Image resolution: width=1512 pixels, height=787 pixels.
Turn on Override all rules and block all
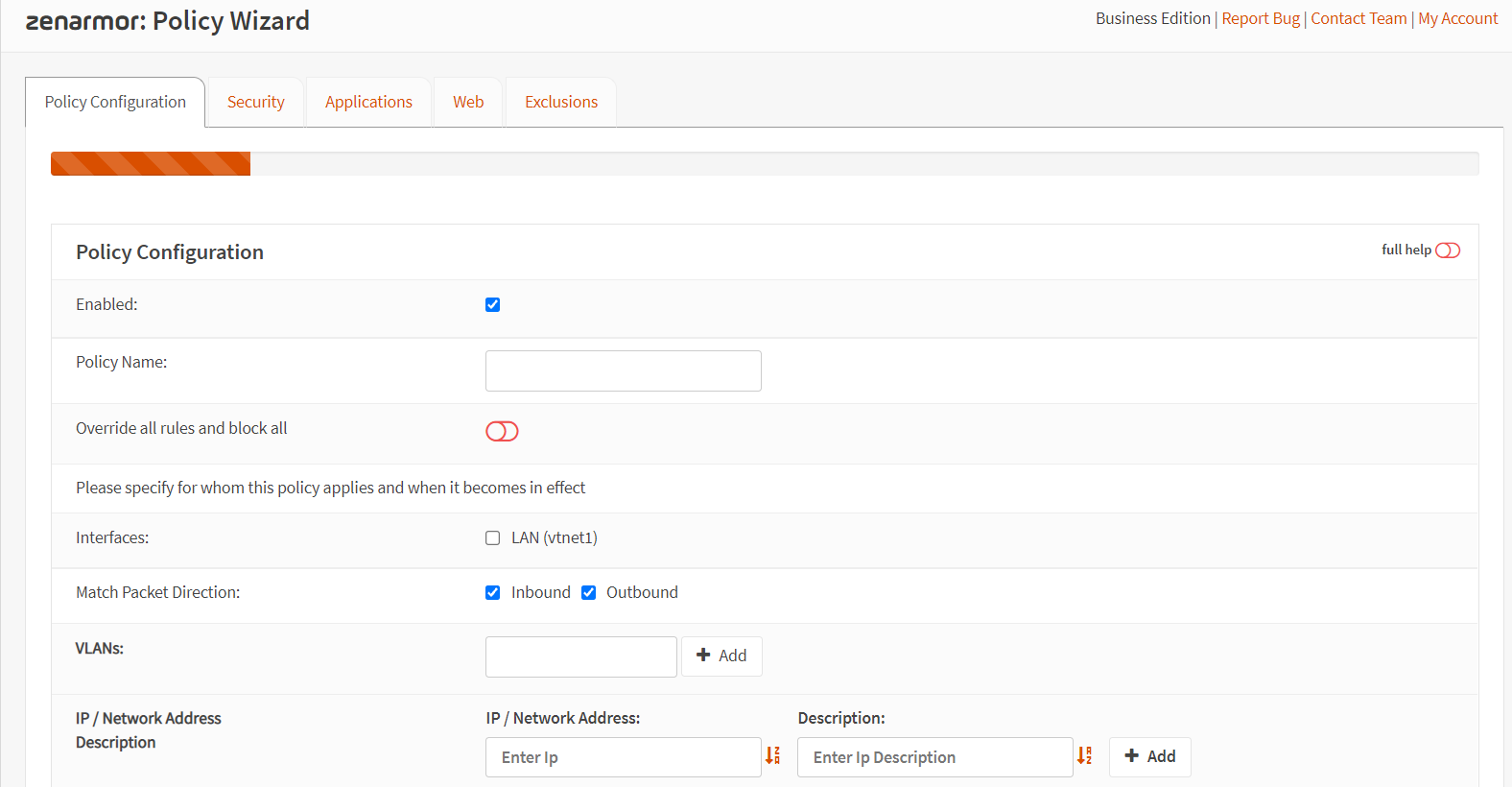(x=502, y=432)
